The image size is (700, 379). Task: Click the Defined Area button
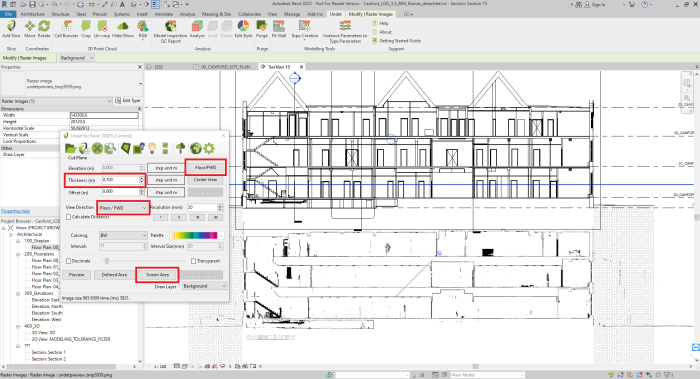[x=114, y=275]
